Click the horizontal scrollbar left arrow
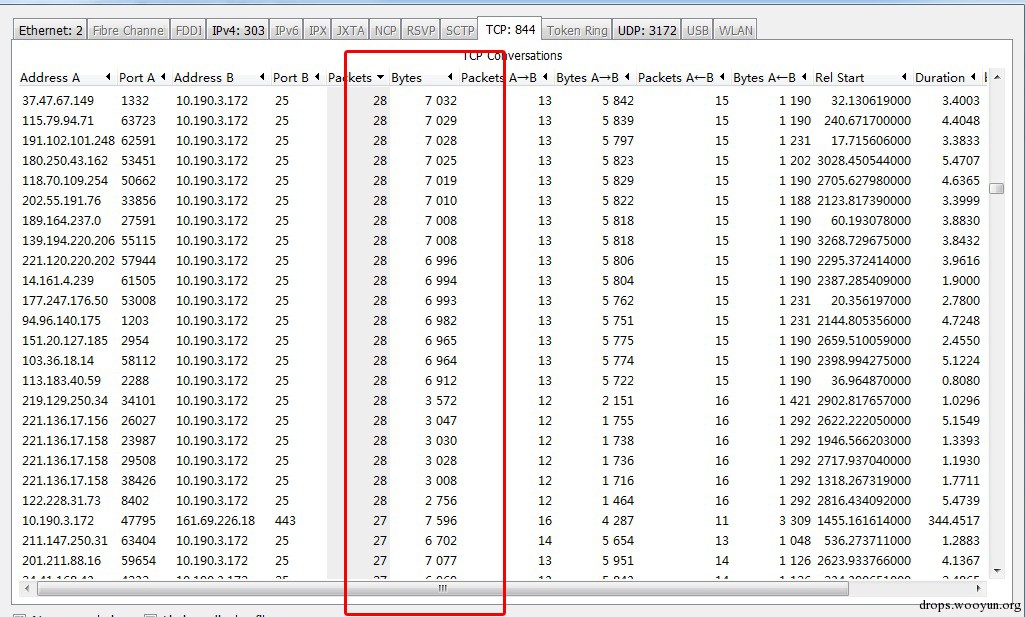 click(x=27, y=588)
